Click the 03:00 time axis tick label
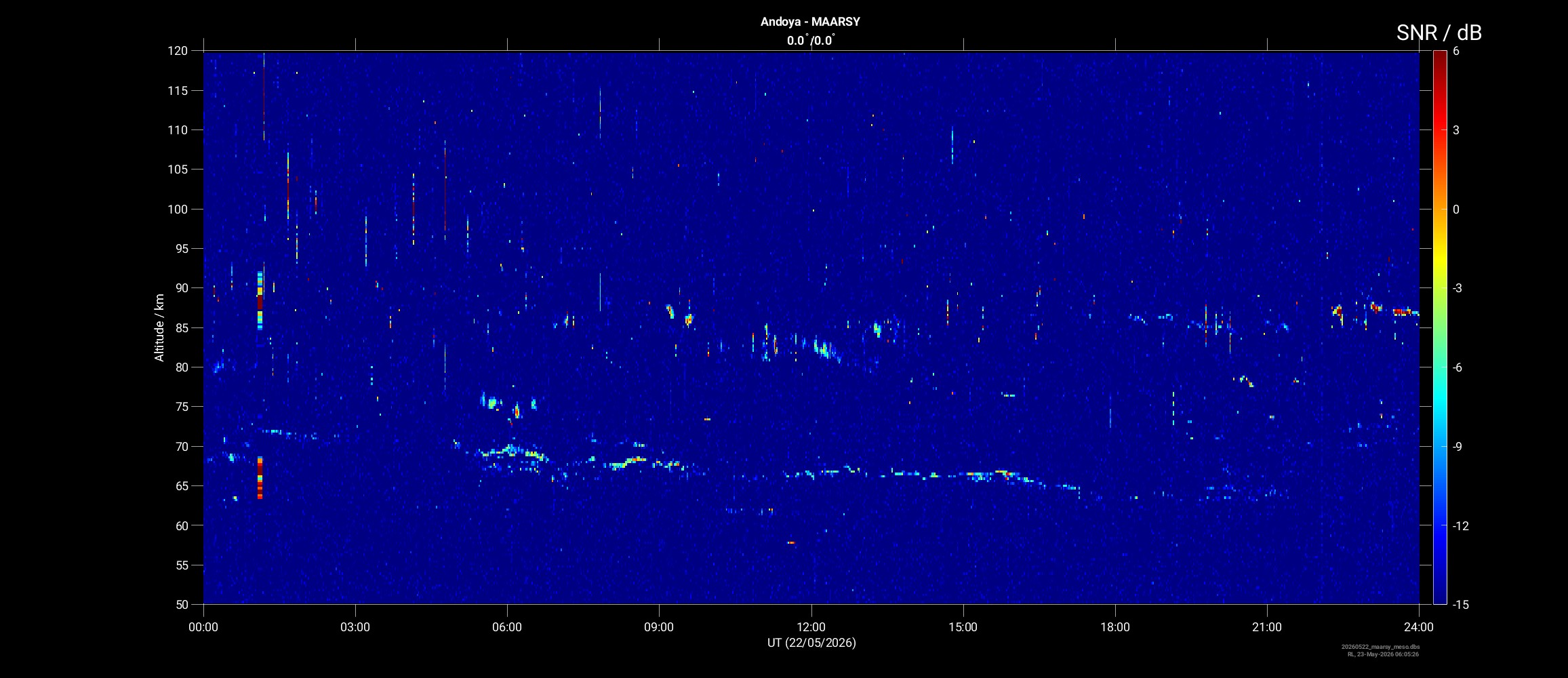Image resolution: width=1568 pixels, height=678 pixels. [355, 627]
